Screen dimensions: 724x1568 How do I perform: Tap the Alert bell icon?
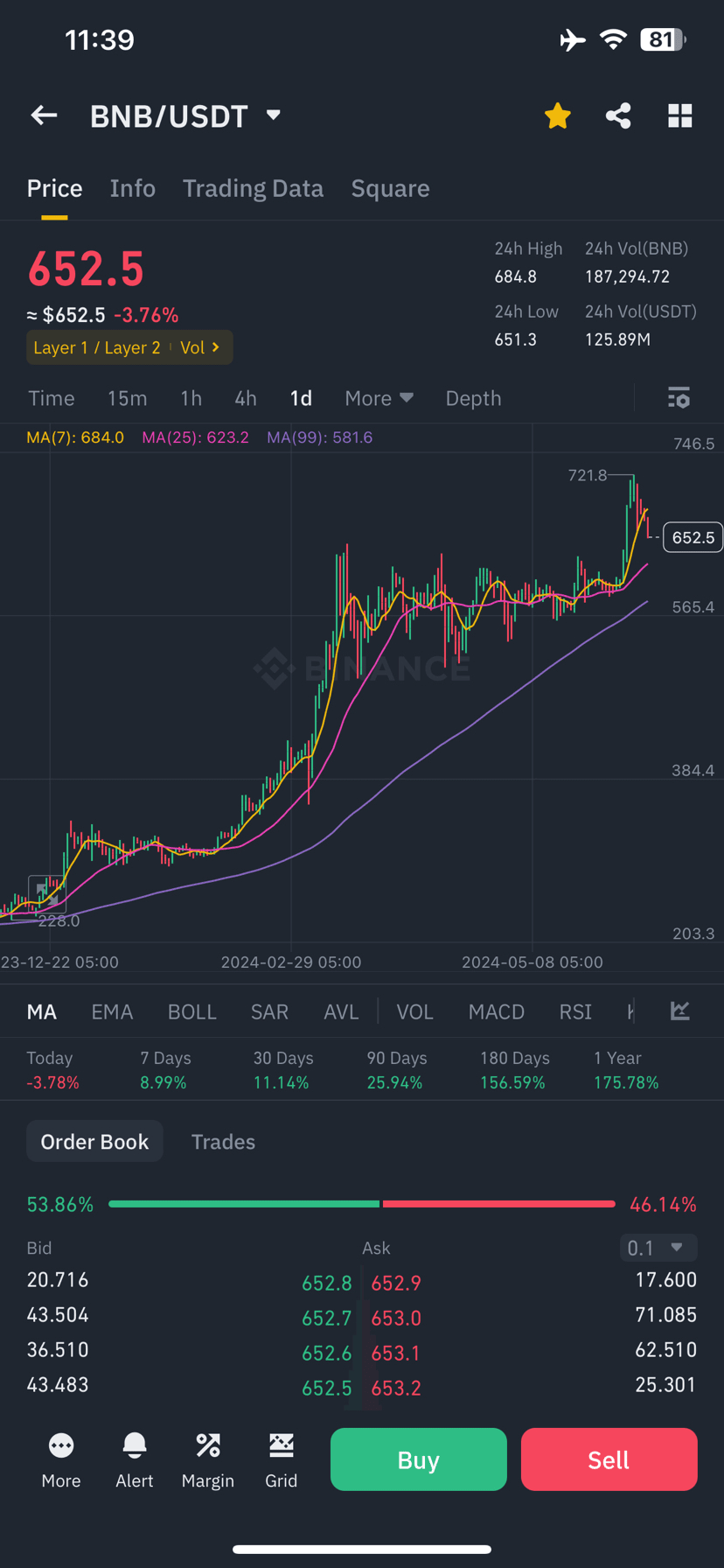(x=135, y=1459)
